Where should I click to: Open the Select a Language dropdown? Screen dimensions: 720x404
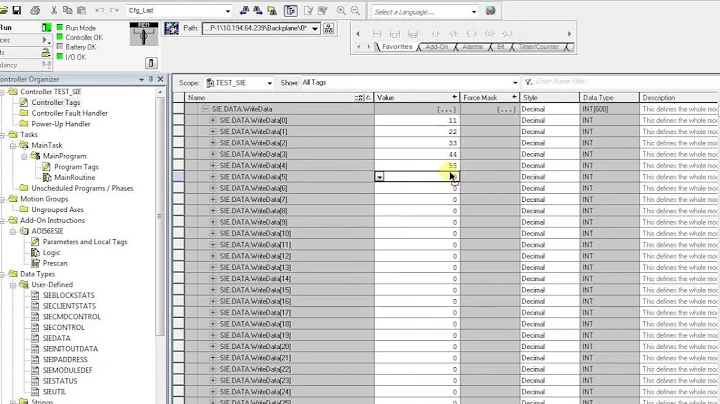pos(474,11)
